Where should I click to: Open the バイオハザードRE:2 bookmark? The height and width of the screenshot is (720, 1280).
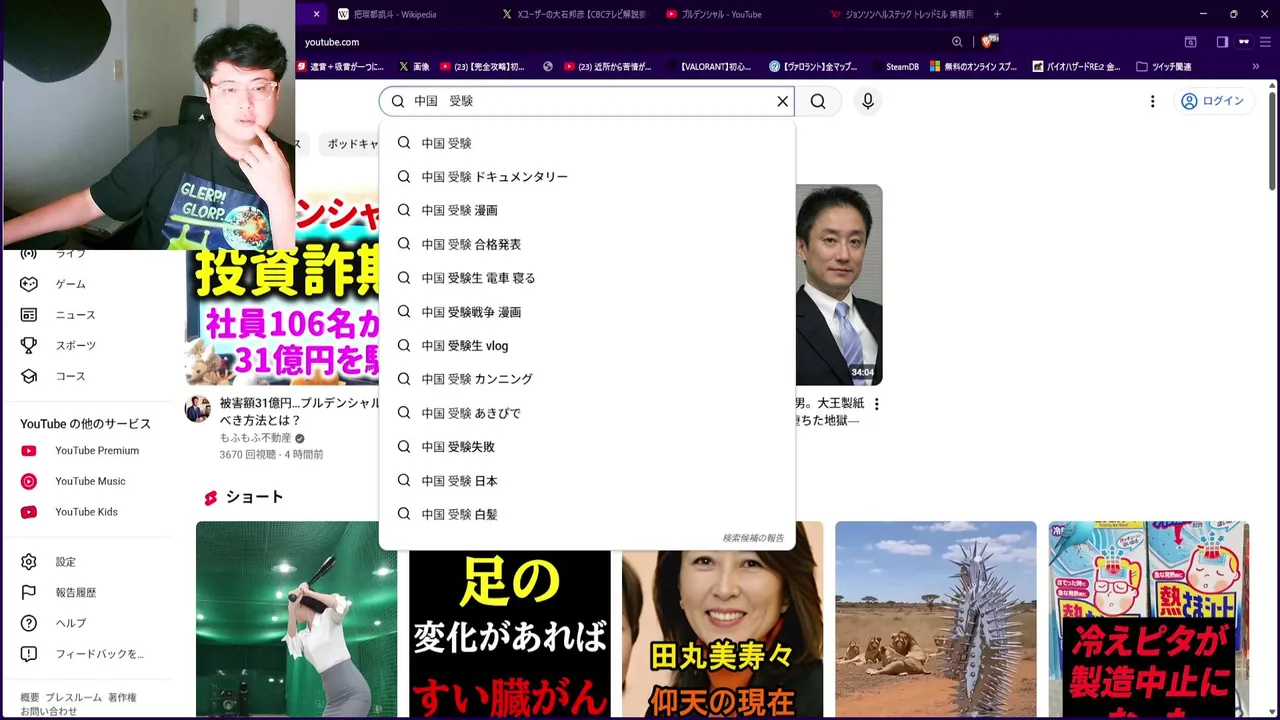[x=1075, y=67]
